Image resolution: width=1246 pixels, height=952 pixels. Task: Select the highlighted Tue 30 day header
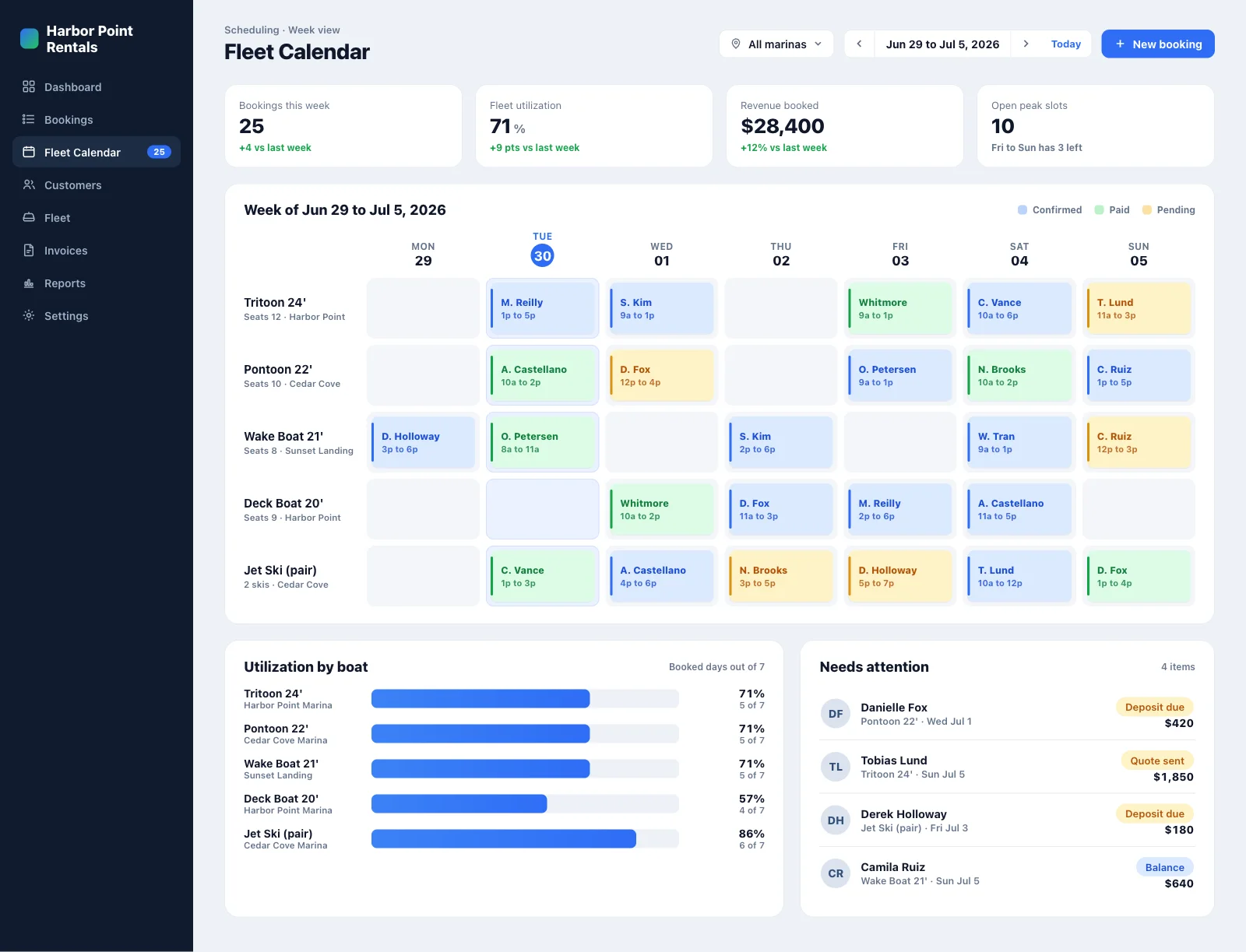point(542,249)
